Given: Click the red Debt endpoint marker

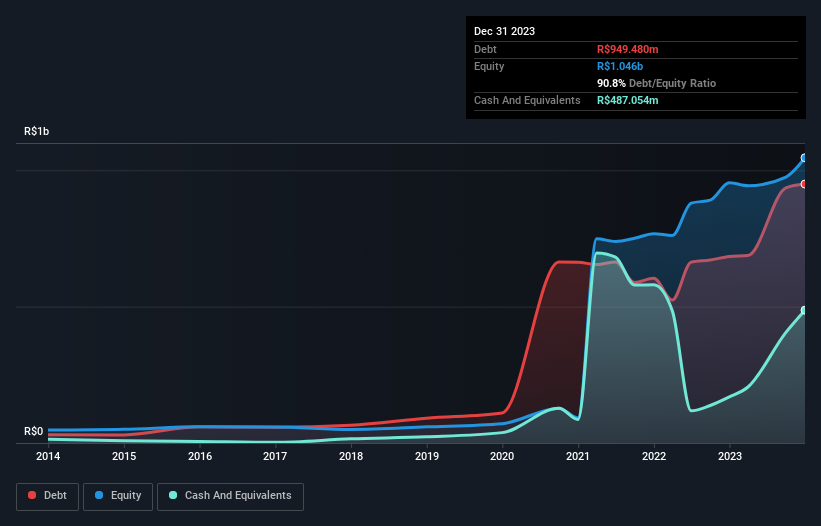Looking at the screenshot, I should click(x=804, y=184).
